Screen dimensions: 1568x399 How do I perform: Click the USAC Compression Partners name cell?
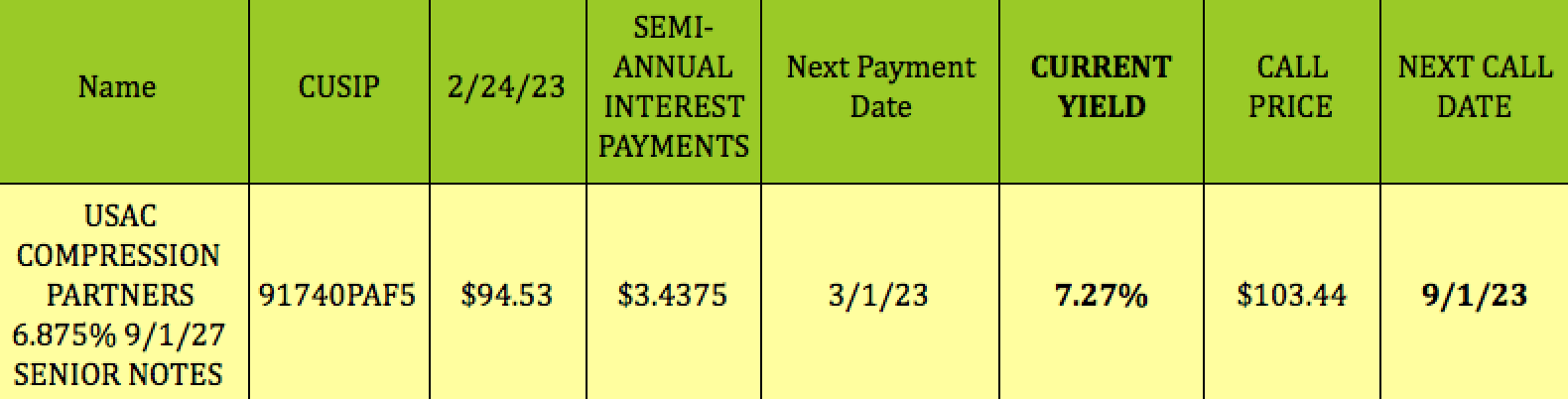[x=118, y=295]
